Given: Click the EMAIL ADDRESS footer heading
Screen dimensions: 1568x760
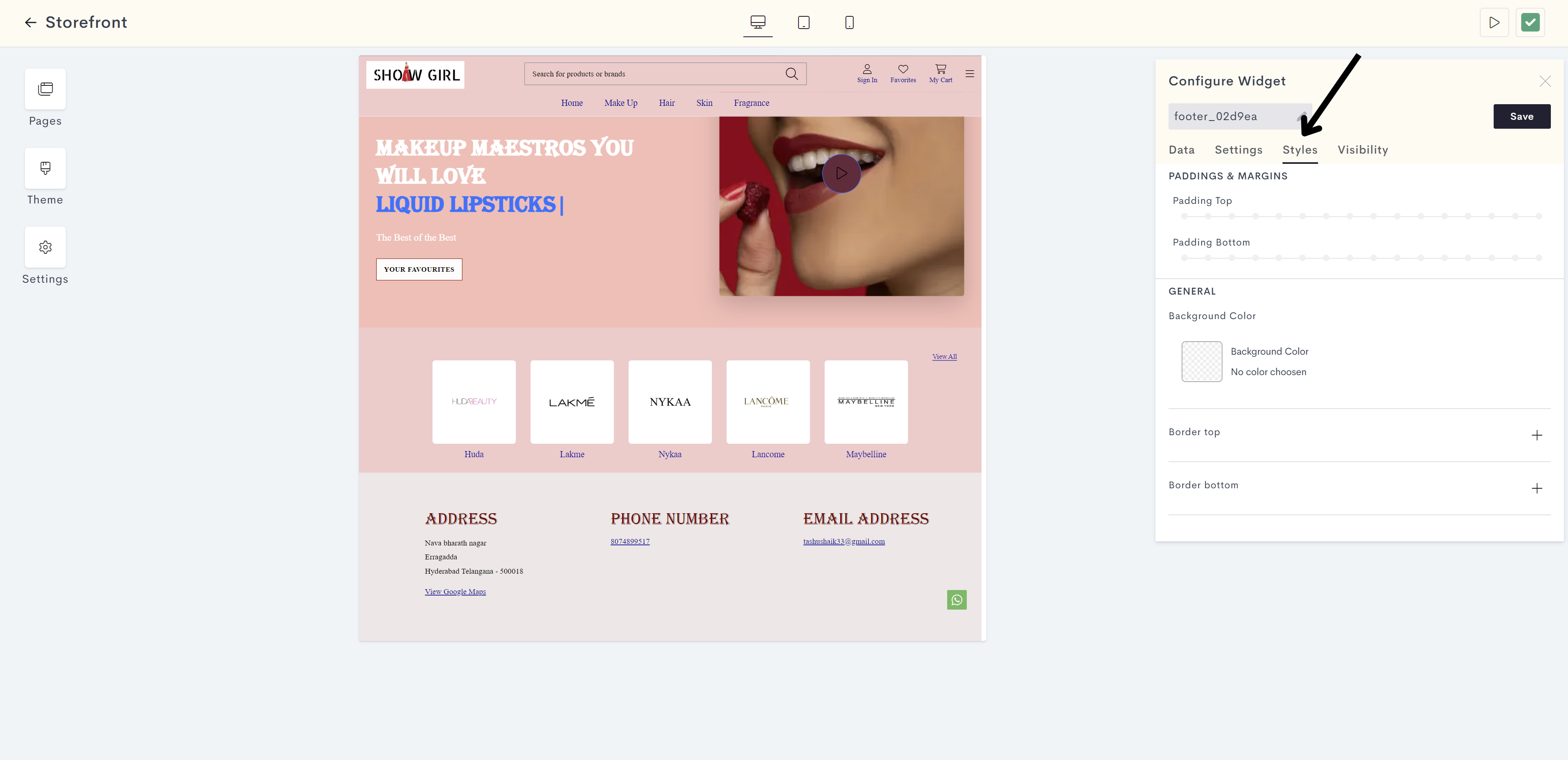Looking at the screenshot, I should 865,519.
